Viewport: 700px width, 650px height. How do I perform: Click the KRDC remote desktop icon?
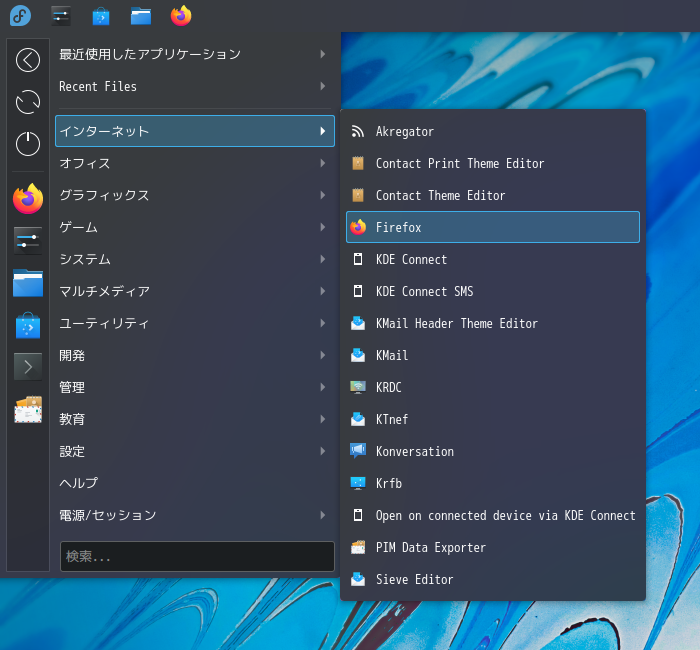click(358, 388)
